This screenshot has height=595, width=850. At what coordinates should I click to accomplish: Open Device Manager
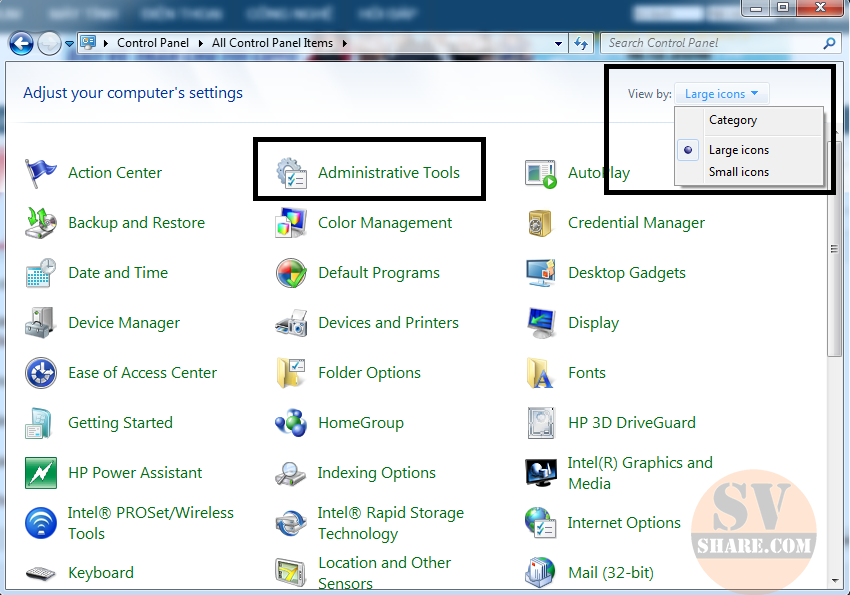click(123, 322)
